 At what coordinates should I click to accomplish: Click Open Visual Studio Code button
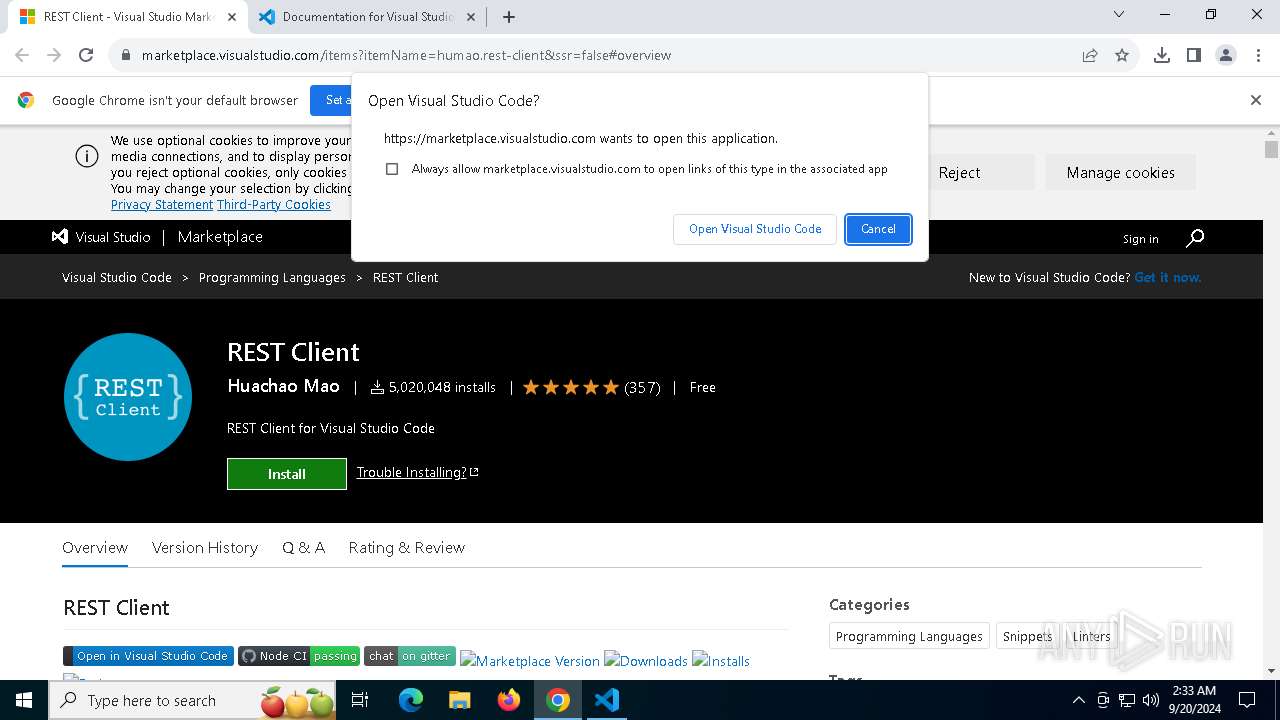[755, 229]
